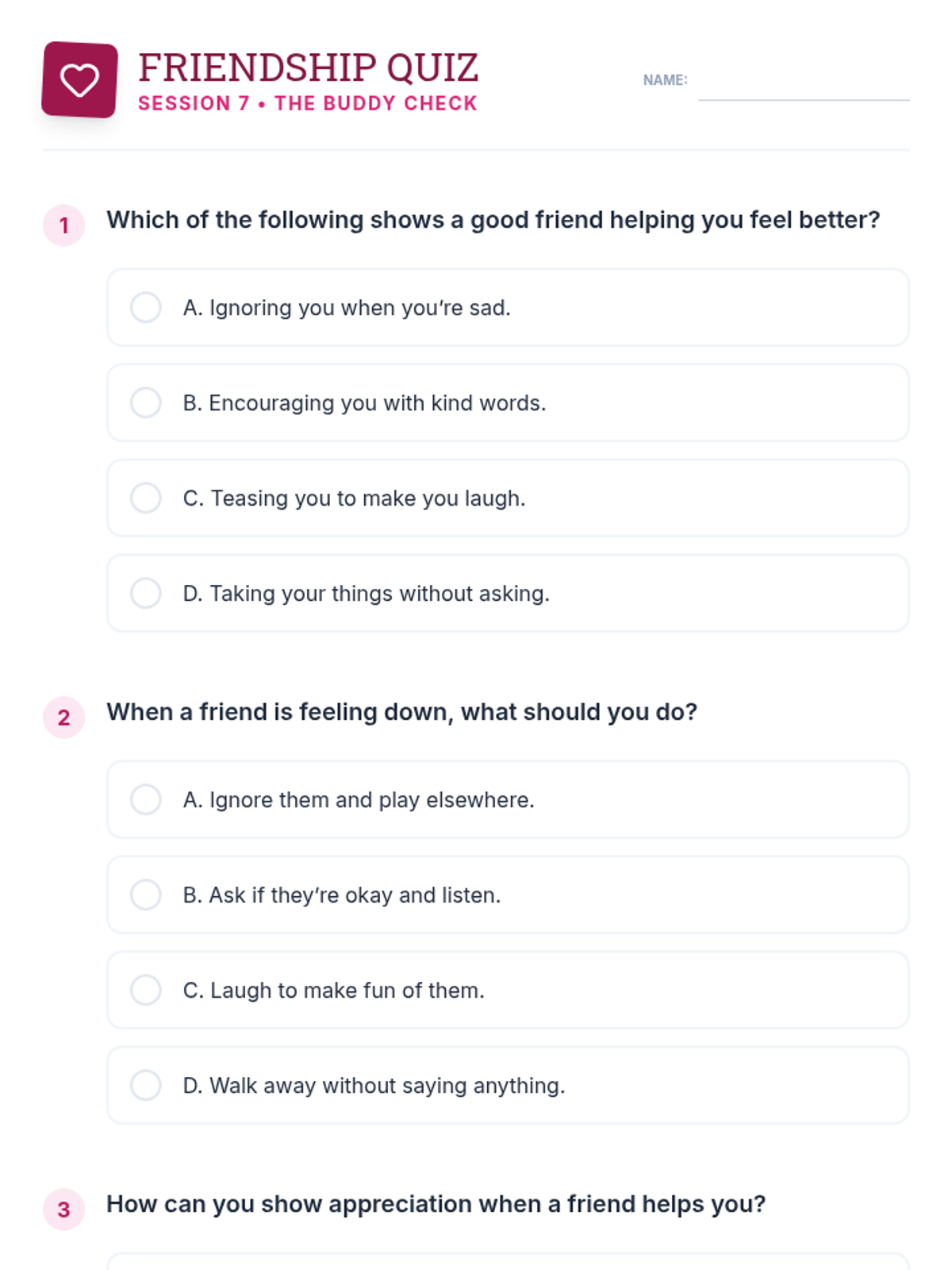952x1270 pixels.
Task: Click the question 3 number badge
Action: coord(63,1210)
